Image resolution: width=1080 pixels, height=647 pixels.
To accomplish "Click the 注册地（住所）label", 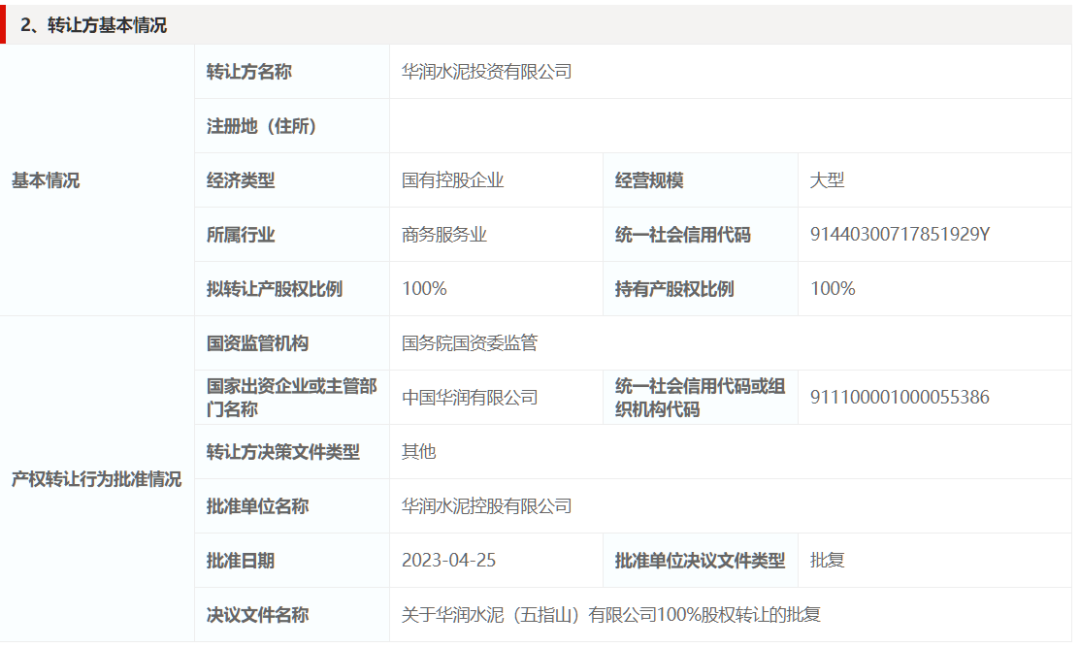I will (x=262, y=126).
